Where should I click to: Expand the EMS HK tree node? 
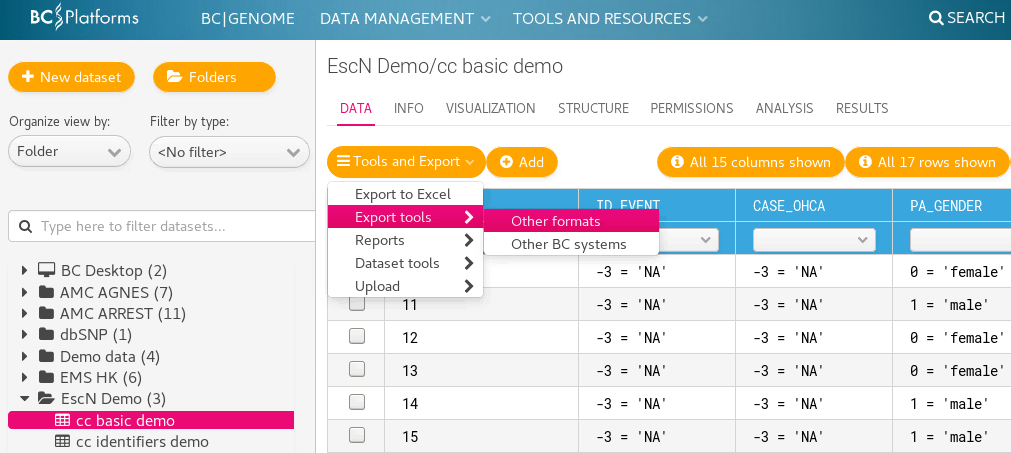point(25,377)
